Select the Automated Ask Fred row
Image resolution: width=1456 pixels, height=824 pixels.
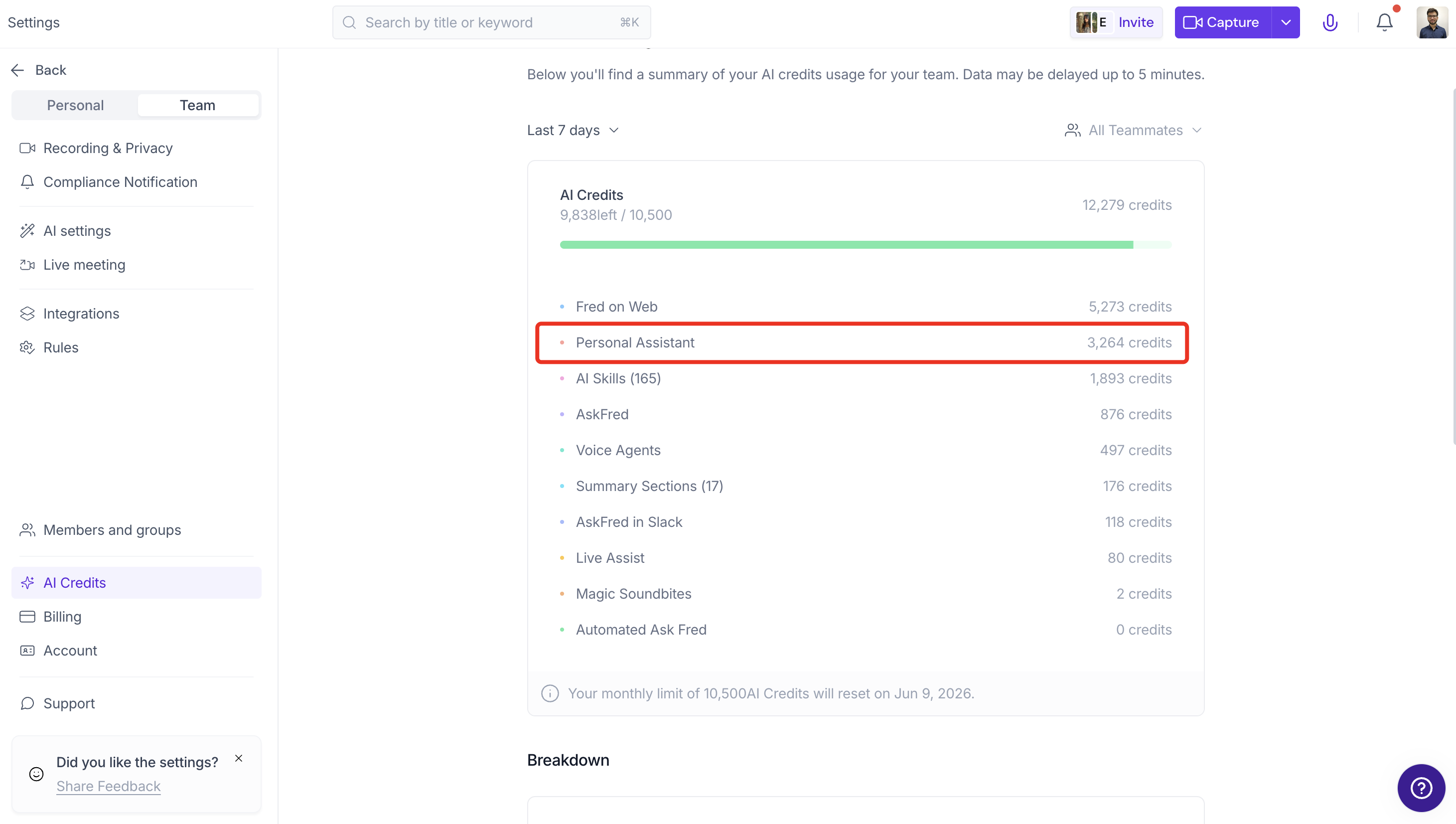pos(866,630)
